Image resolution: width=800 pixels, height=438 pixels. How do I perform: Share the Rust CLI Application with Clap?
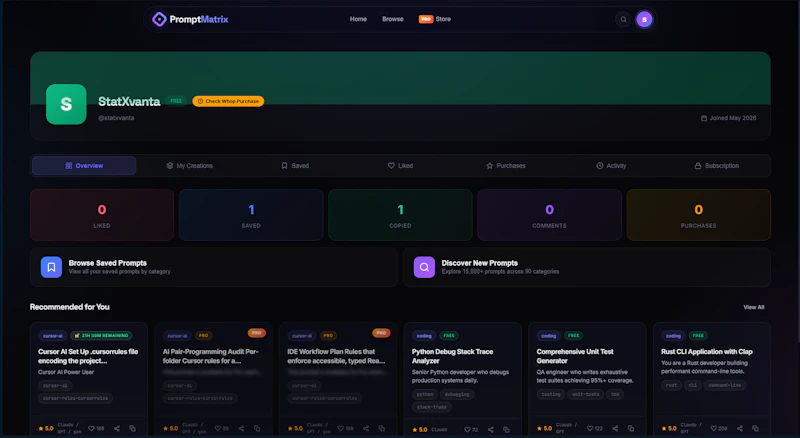740,428
